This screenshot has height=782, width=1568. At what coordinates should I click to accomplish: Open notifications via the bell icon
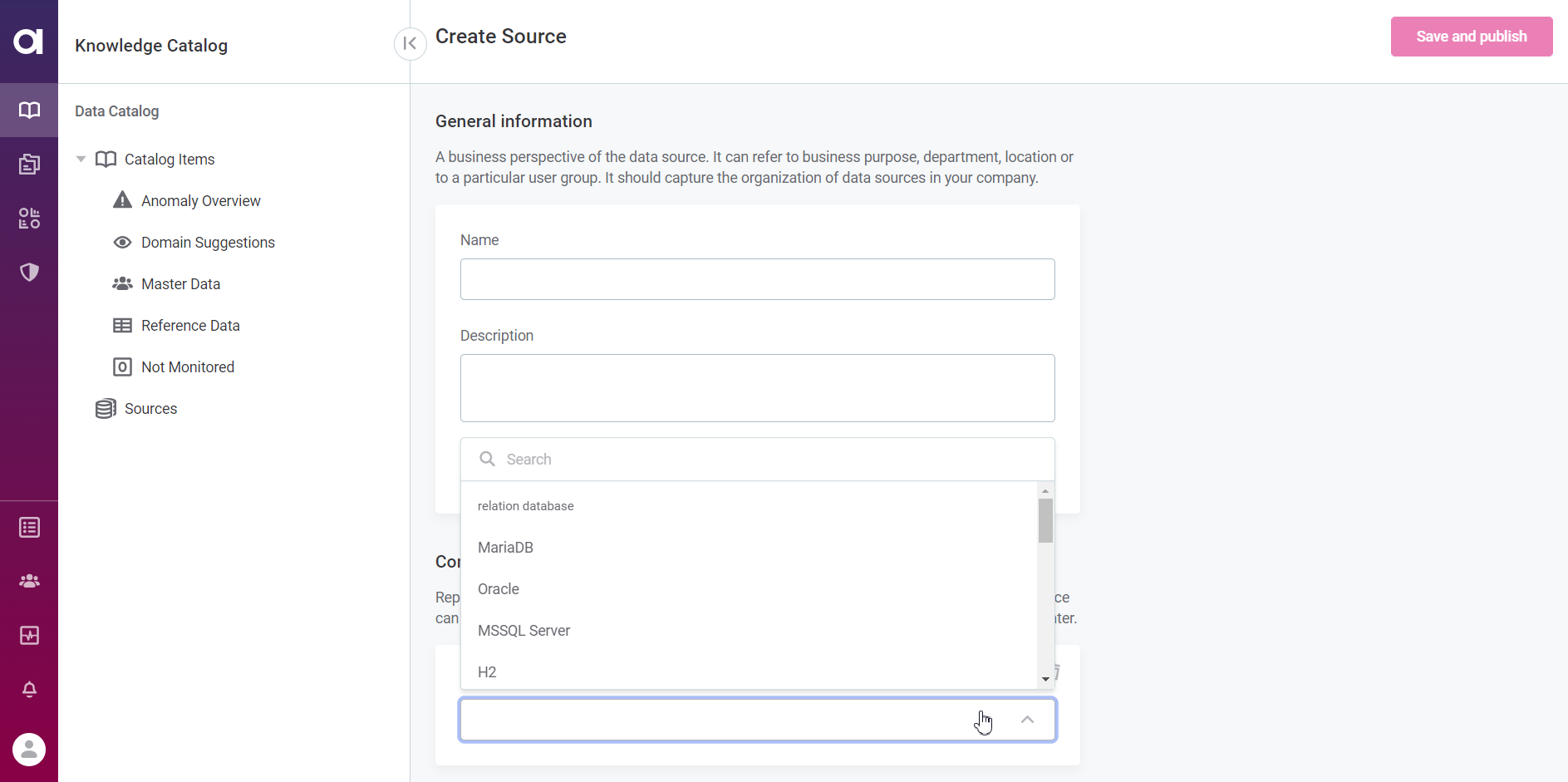(29, 690)
